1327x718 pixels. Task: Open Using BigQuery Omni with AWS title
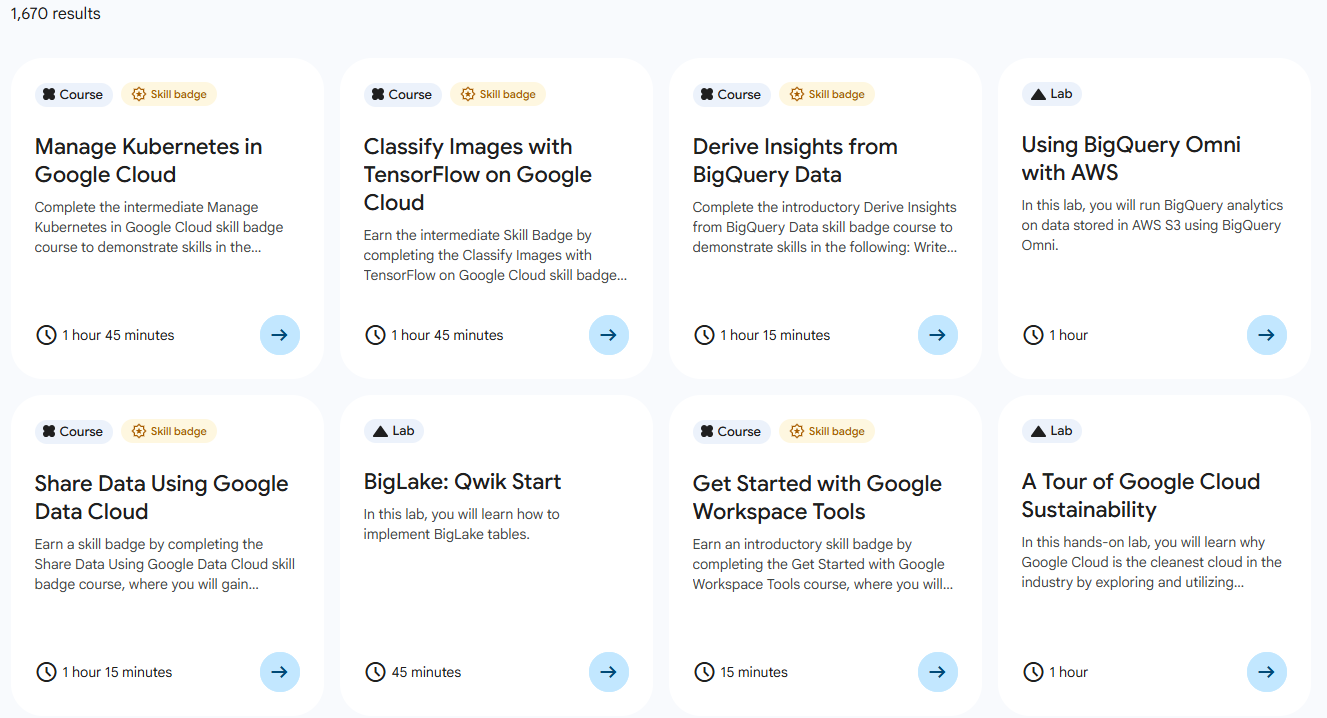click(x=1130, y=158)
